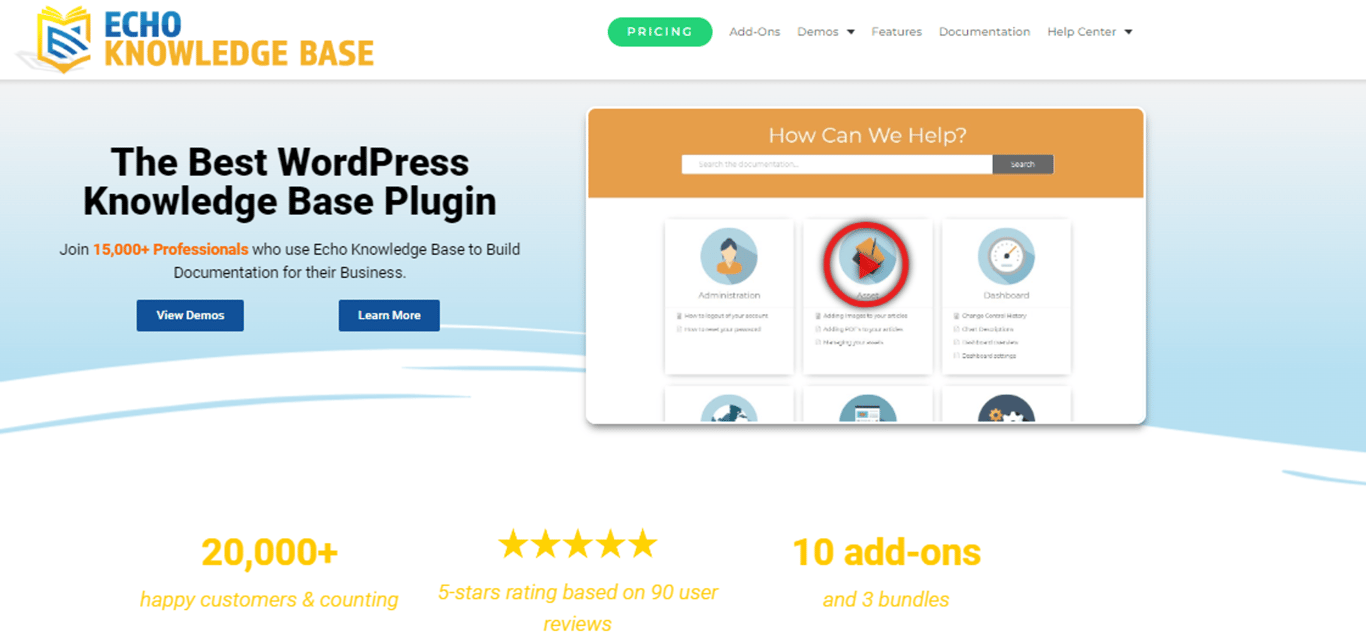
Task: Click the View Demos button
Action: tap(190, 315)
